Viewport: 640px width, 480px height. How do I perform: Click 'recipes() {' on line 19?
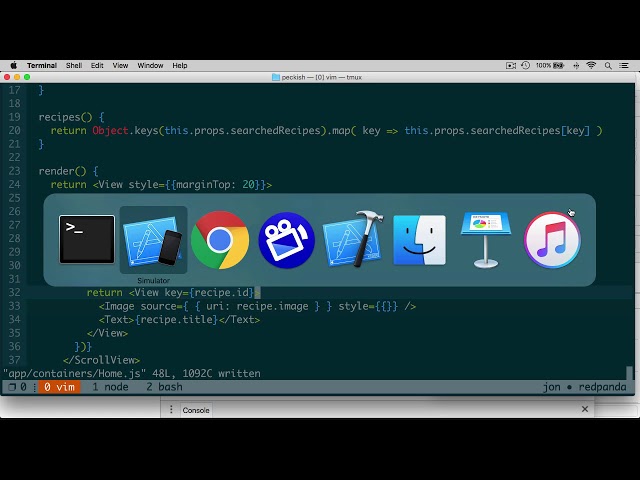tap(71, 117)
